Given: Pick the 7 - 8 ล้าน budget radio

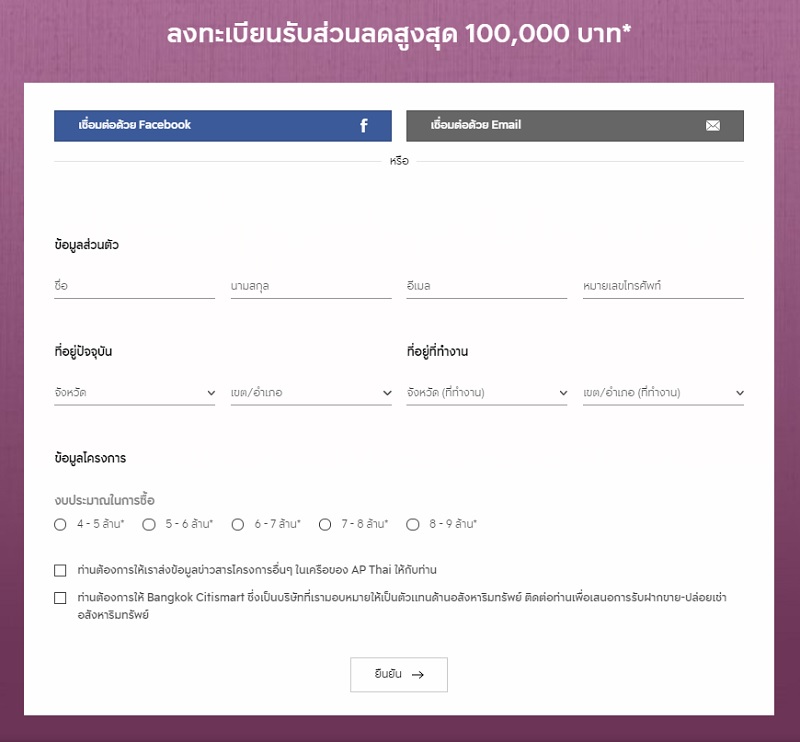Looking at the screenshot, I should (x=325, y=524).
